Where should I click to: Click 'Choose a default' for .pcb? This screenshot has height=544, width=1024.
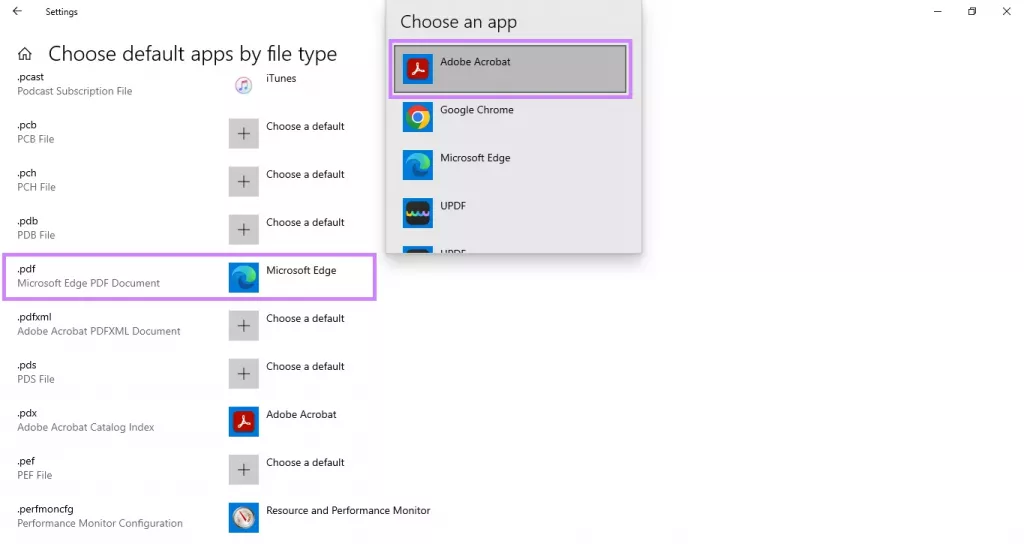305,126
